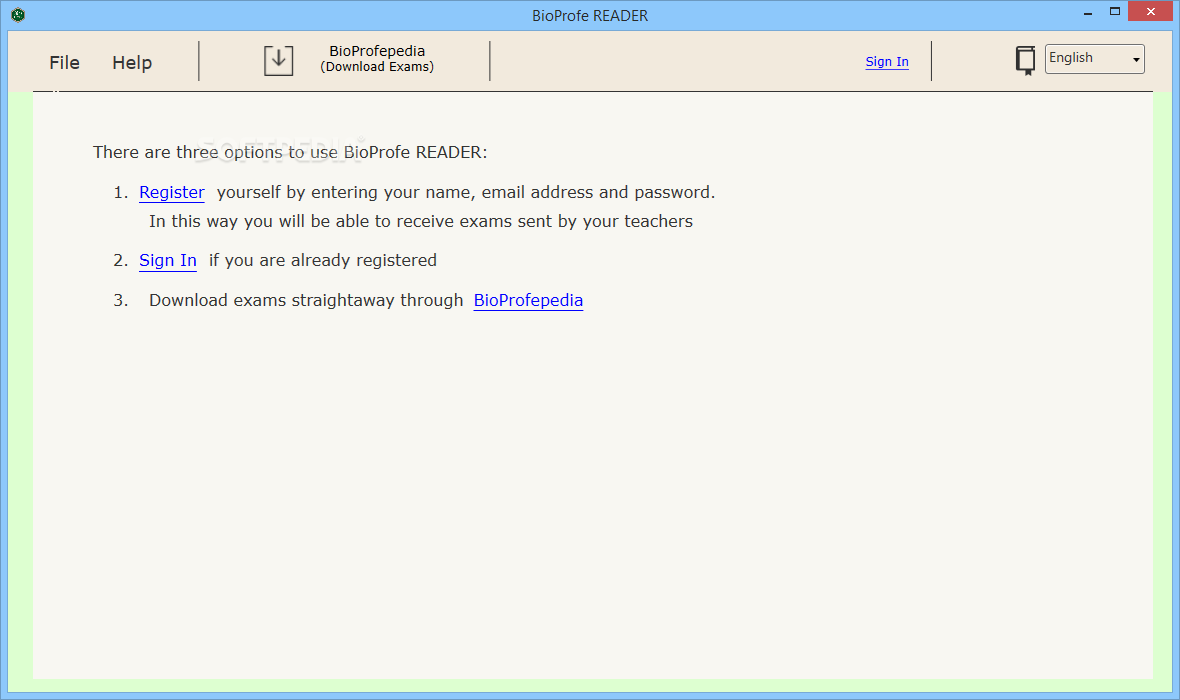Click text 'In this way you will be able to receive exams'
This screenshot has height=700, width=1180.
coord(421,221)
